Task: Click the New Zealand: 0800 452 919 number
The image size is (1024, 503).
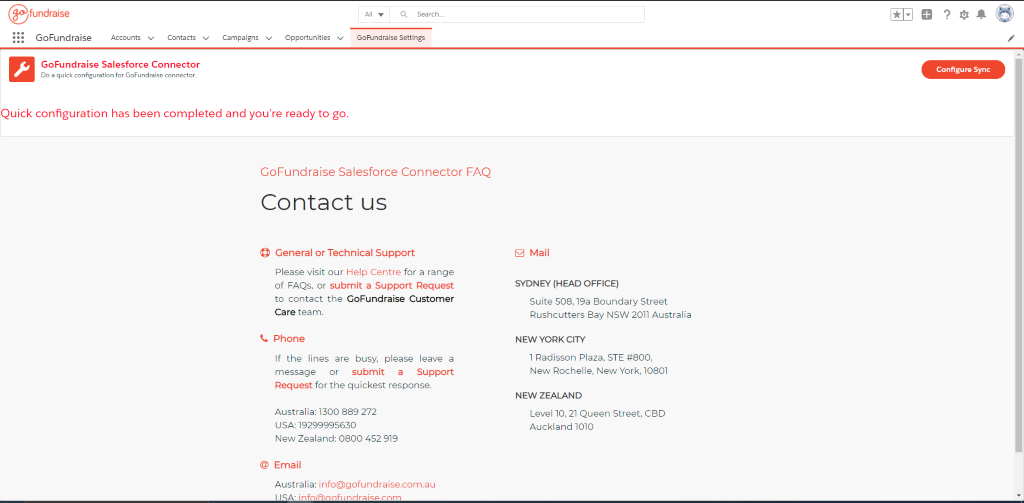Action: [x=336, y=439]
